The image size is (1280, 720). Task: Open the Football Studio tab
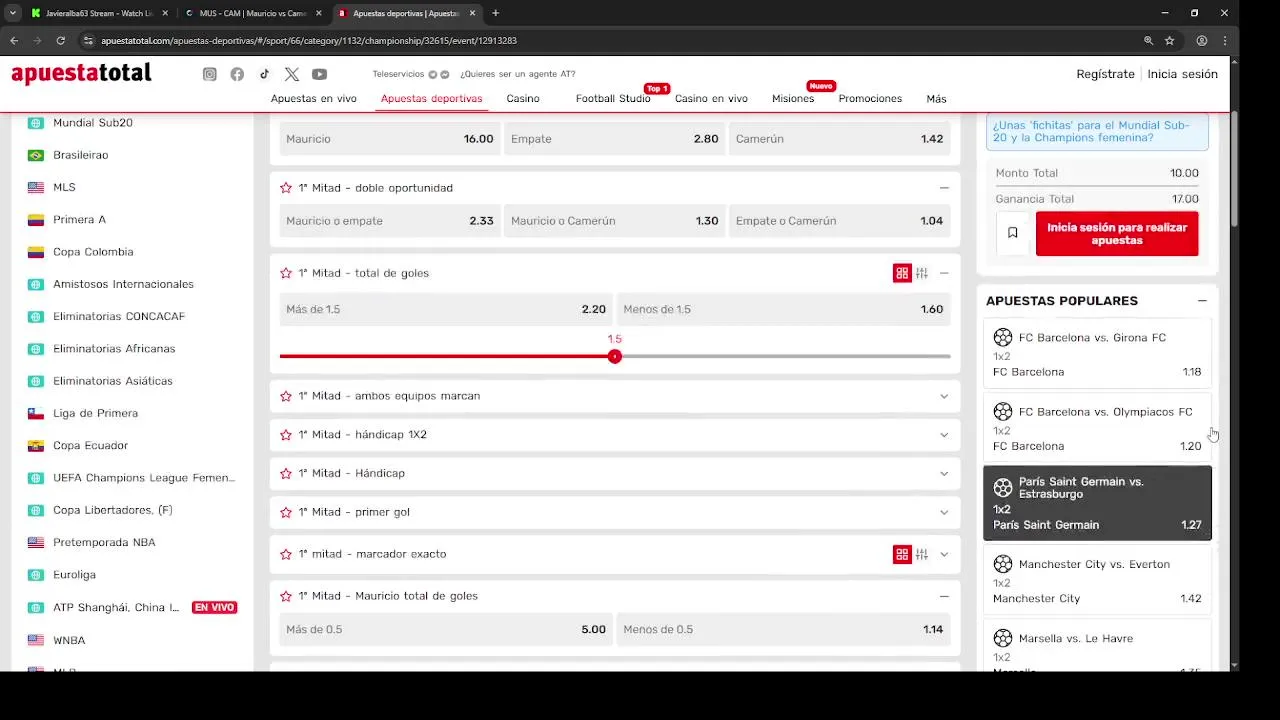click(x=613, y=99)
